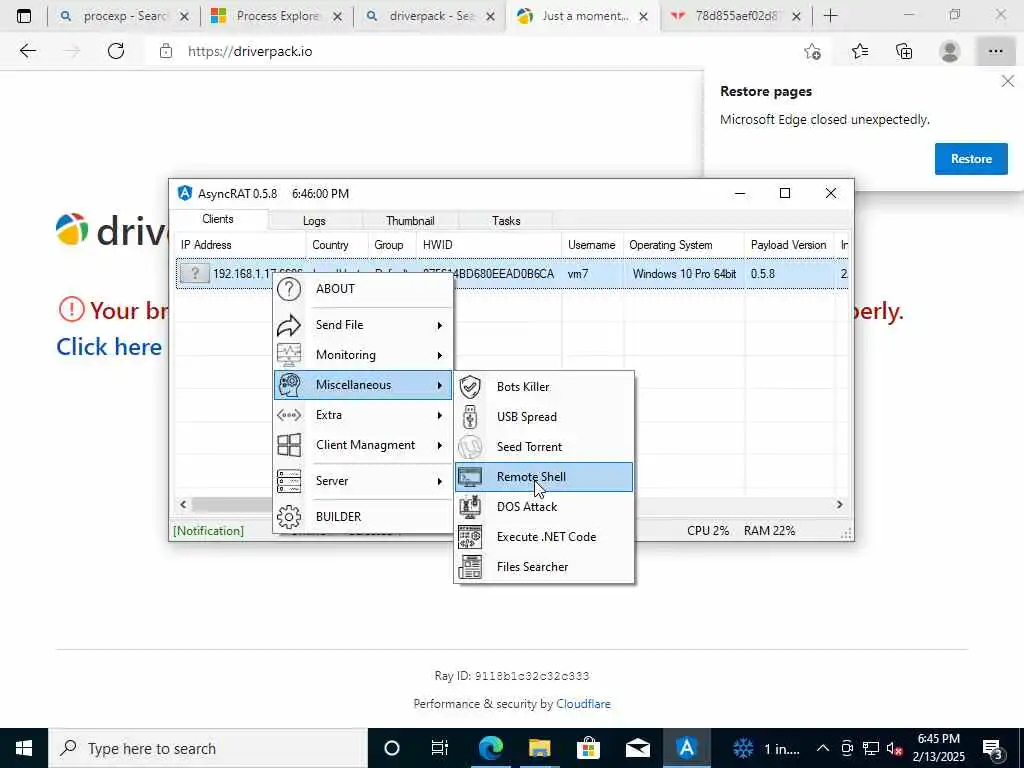The width and height of the screenshot is (1024, 768).
Task: Click the USB Spread icon
Action: coord(470,417)
